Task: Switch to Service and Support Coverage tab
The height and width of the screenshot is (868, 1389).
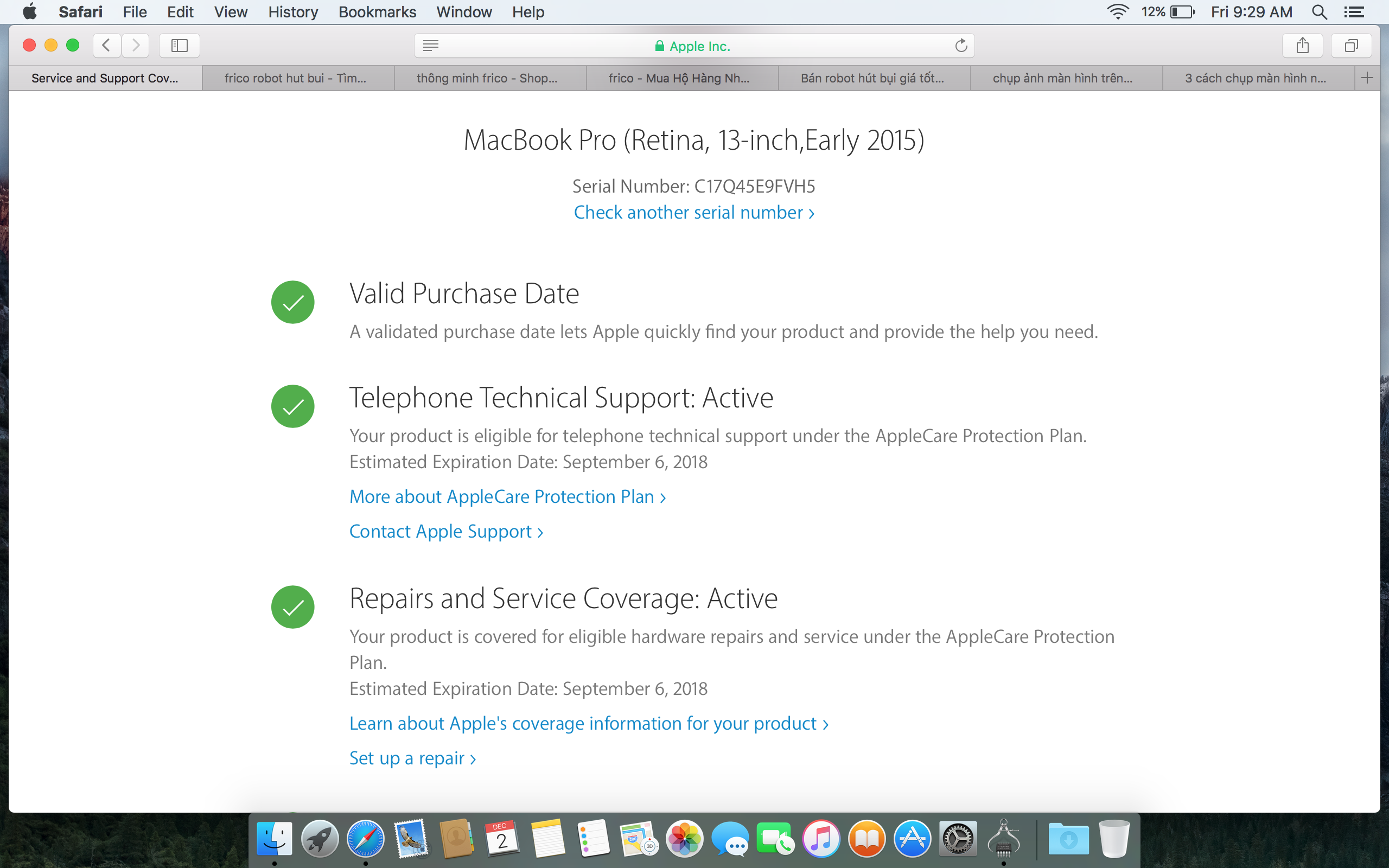Action: click(105, 78)
